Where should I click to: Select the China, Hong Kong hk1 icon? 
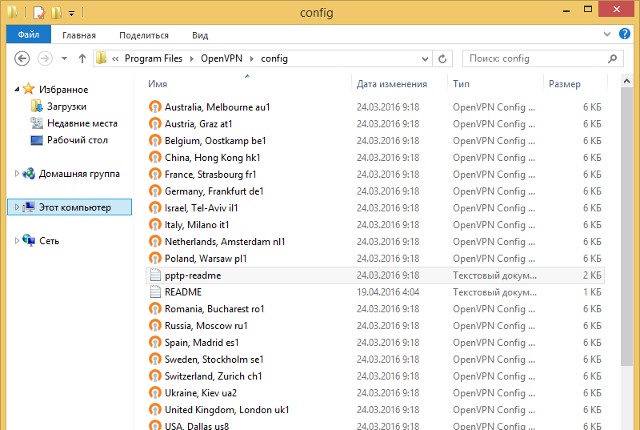tap(155, 157)
